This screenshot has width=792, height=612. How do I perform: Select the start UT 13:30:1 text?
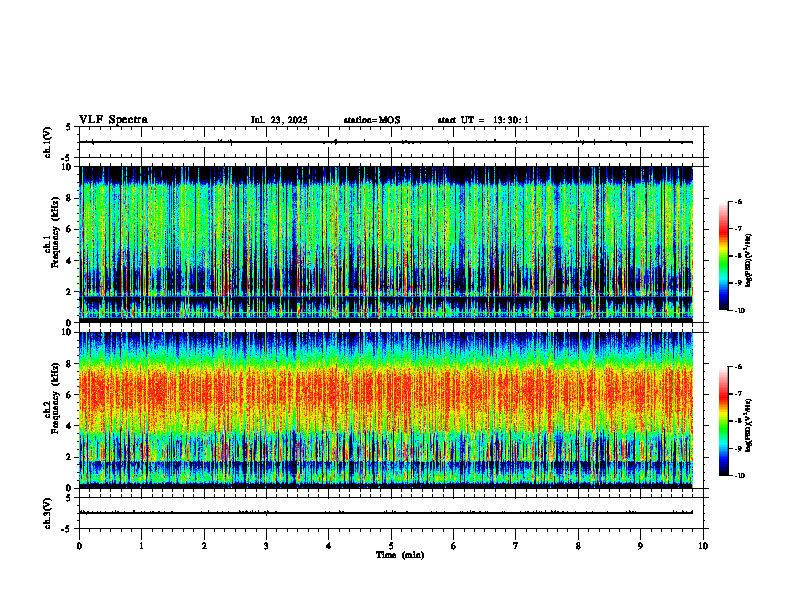tap(483, 120)
